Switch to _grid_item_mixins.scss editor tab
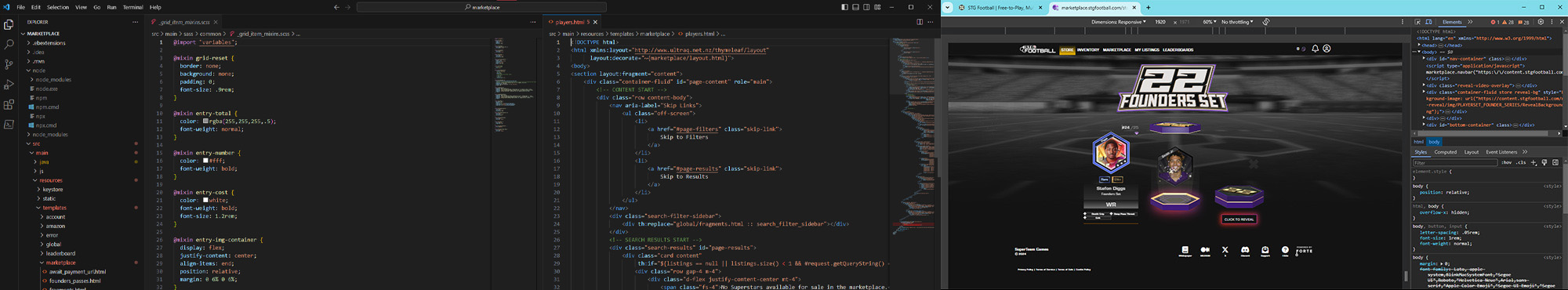 184,22
